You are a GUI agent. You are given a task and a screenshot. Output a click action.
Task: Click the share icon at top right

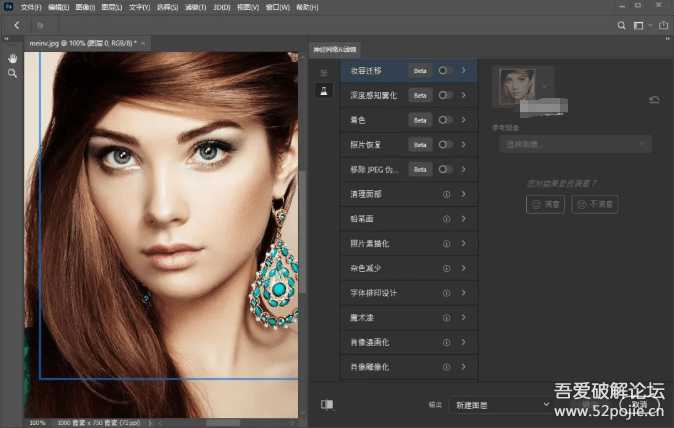coord(664,25)
